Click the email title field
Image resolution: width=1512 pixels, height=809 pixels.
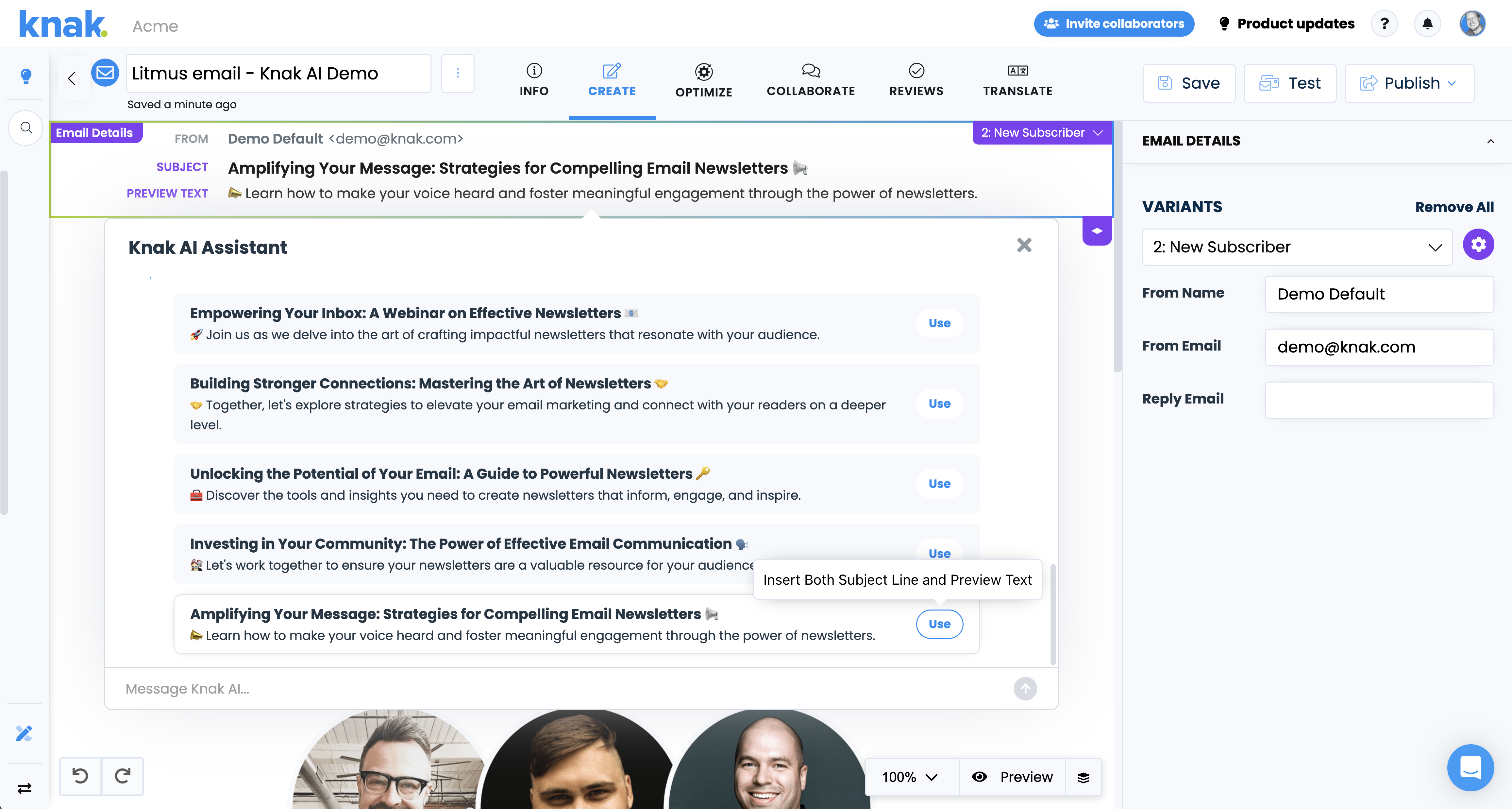click(278, 73)
